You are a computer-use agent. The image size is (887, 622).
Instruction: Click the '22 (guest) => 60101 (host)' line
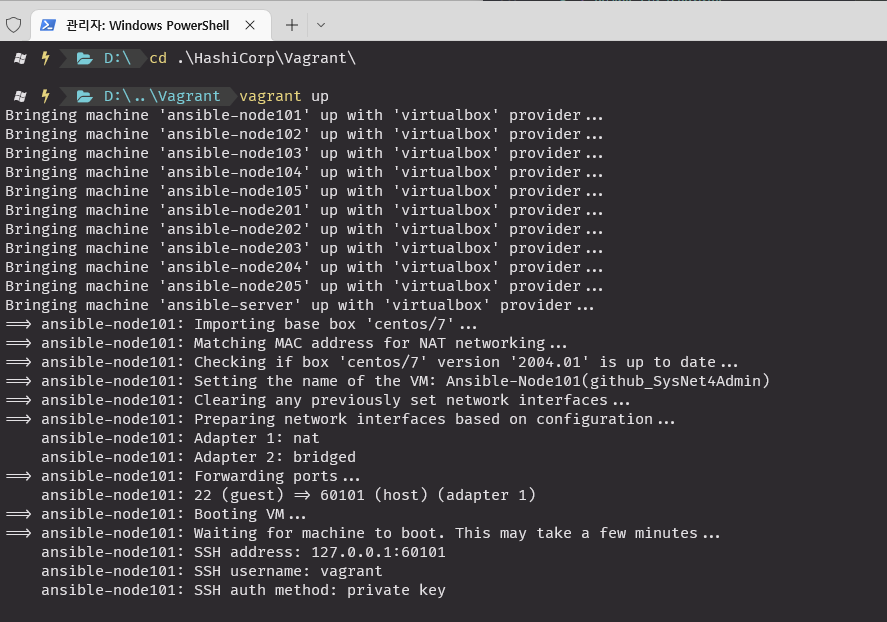click(289, 495)
